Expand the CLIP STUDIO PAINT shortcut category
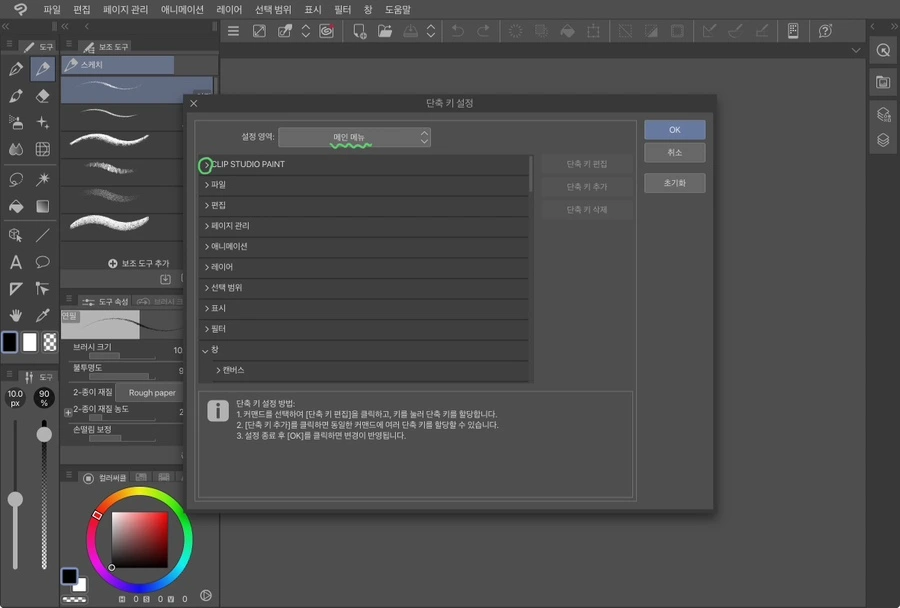The image size is (900, 608). click(207, 165)
